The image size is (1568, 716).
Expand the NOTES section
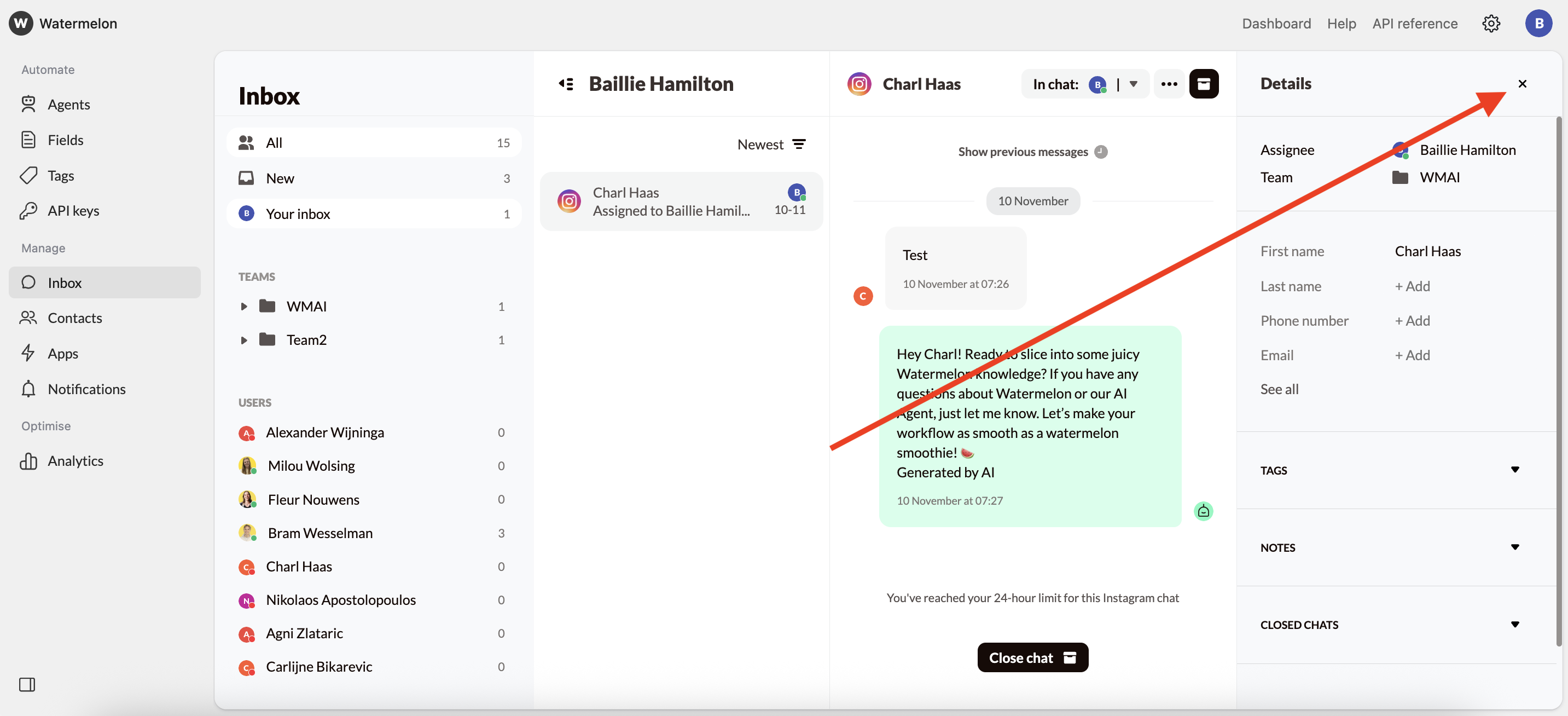[x=1514, y=547]
